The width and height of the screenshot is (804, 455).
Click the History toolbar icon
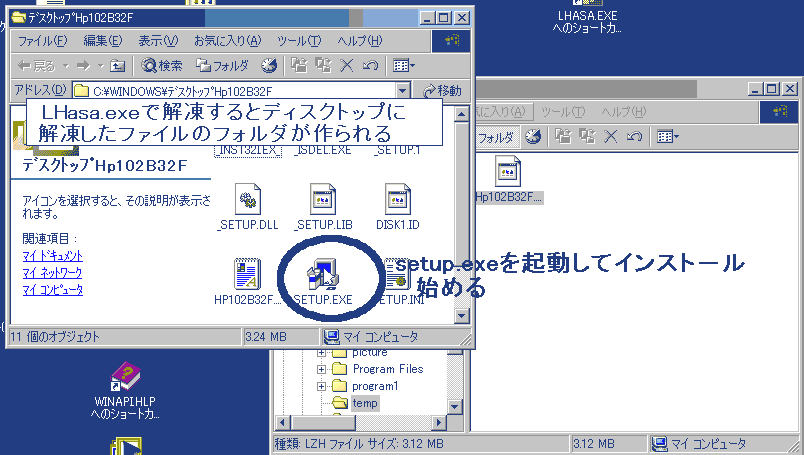pyautogui.click(x=269, y=66)
